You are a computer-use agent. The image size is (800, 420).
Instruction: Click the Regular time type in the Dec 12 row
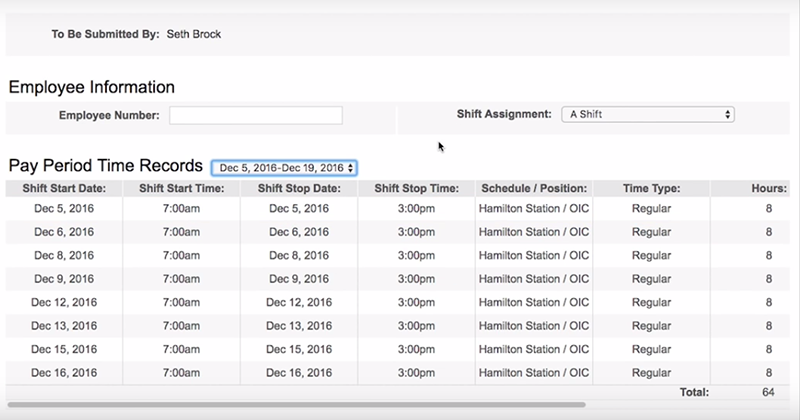tap(651, 302)
